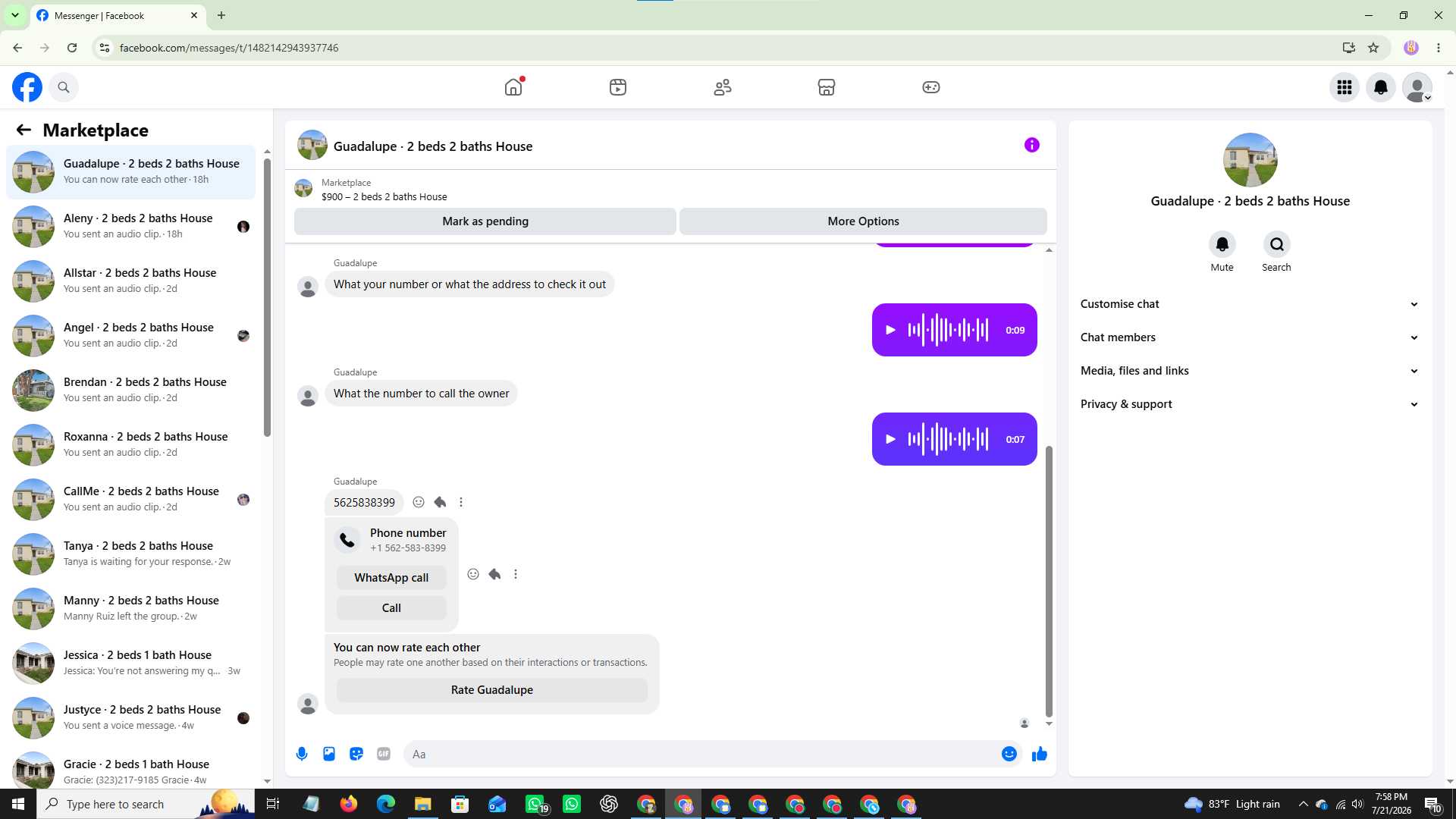The width and height of the screenshot is (1456, 819).
Task: Open conversation information icon
Action: click(1032, 145)
